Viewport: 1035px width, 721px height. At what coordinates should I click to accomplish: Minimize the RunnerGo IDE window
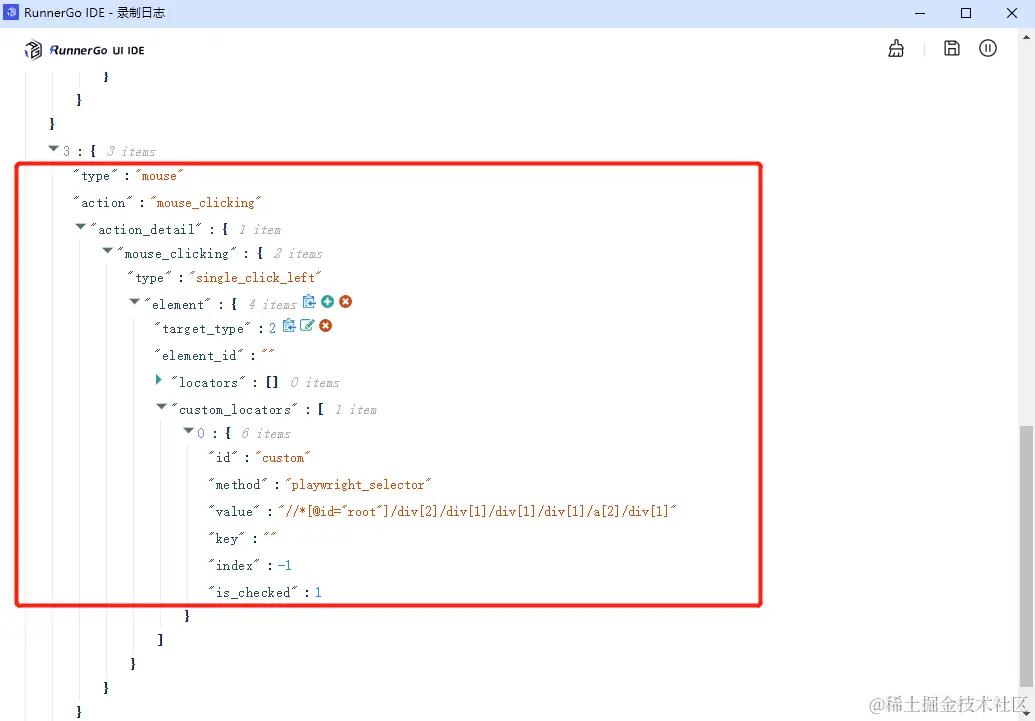(920, 13)
